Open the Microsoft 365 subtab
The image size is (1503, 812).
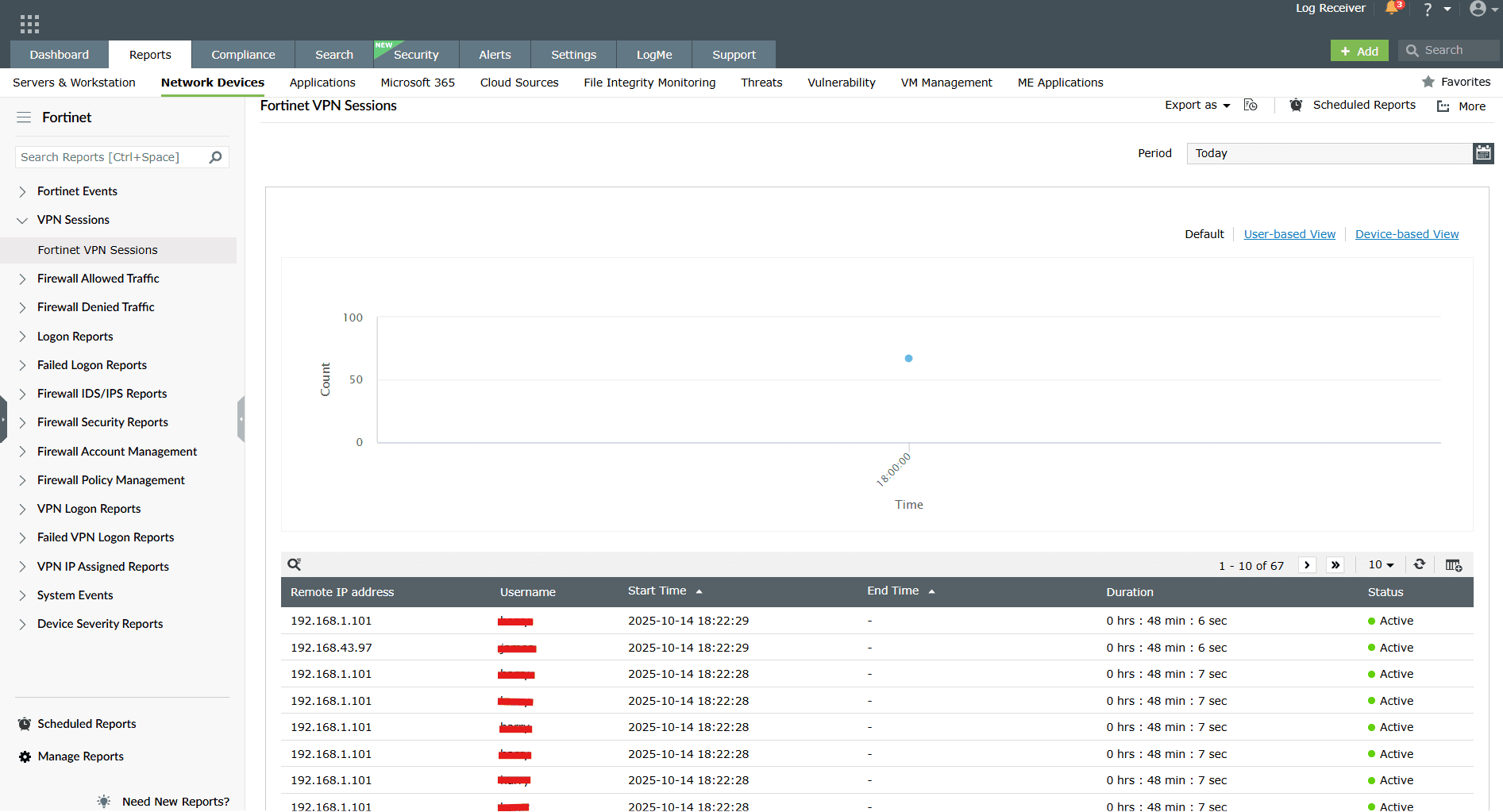pyautogui.click(x=418, y=83)
